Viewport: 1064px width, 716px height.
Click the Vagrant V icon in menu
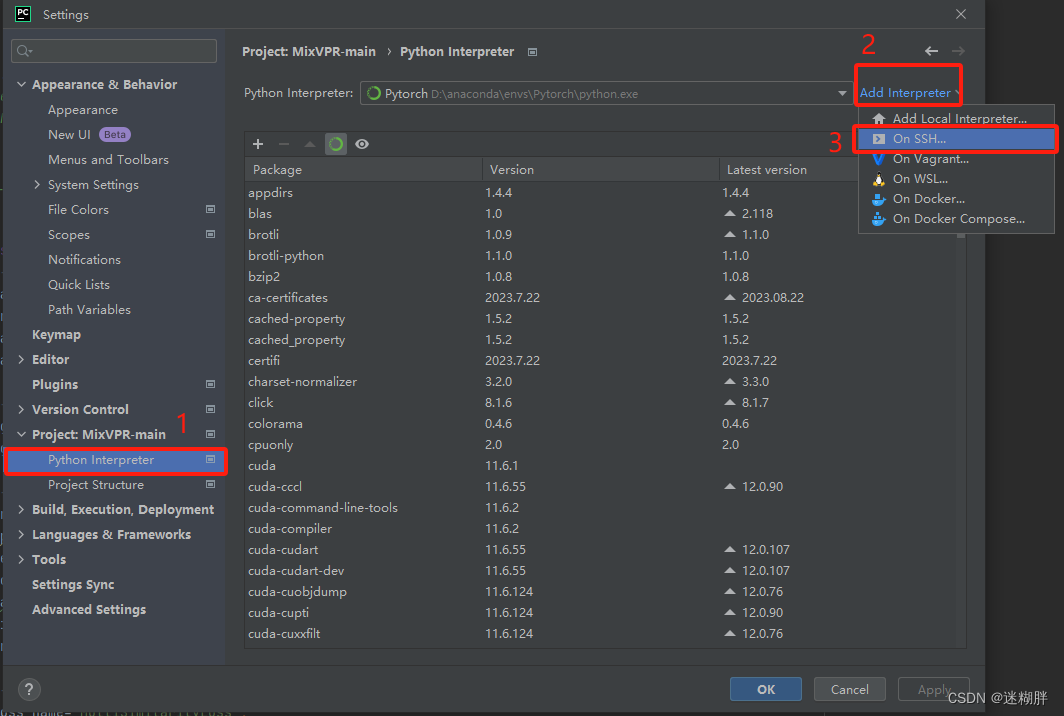pyautogui.click(x=879, y=159)
